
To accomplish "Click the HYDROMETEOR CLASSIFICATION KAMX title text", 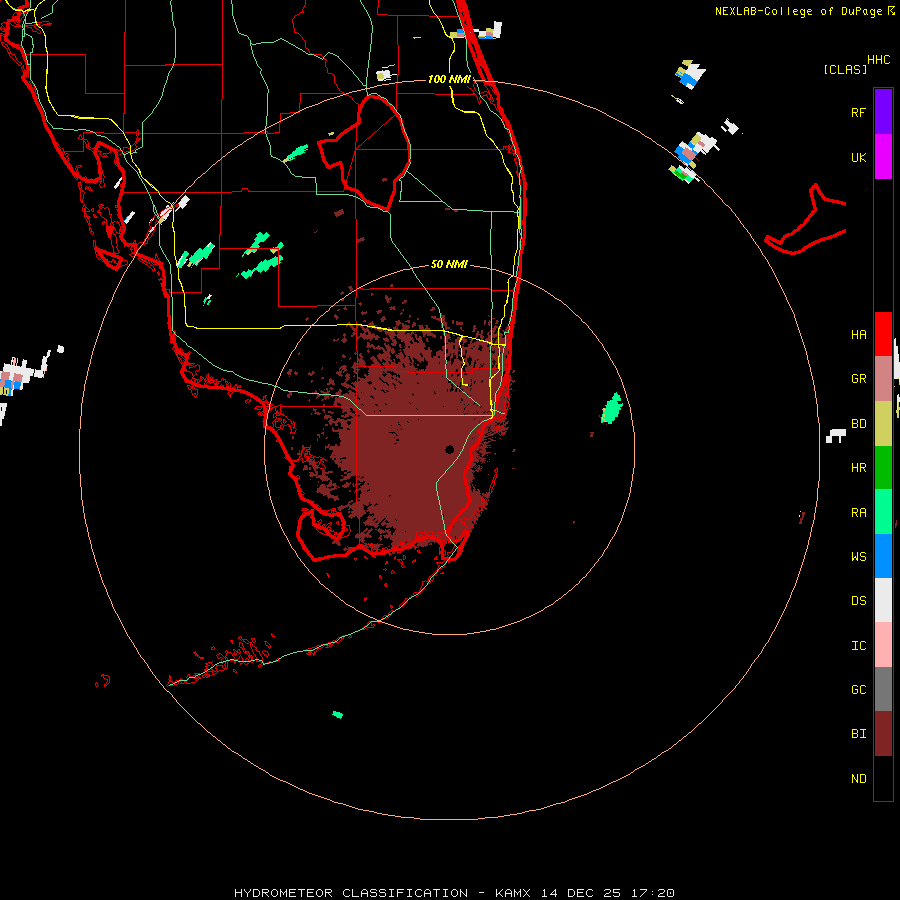I will pos(454,893).
